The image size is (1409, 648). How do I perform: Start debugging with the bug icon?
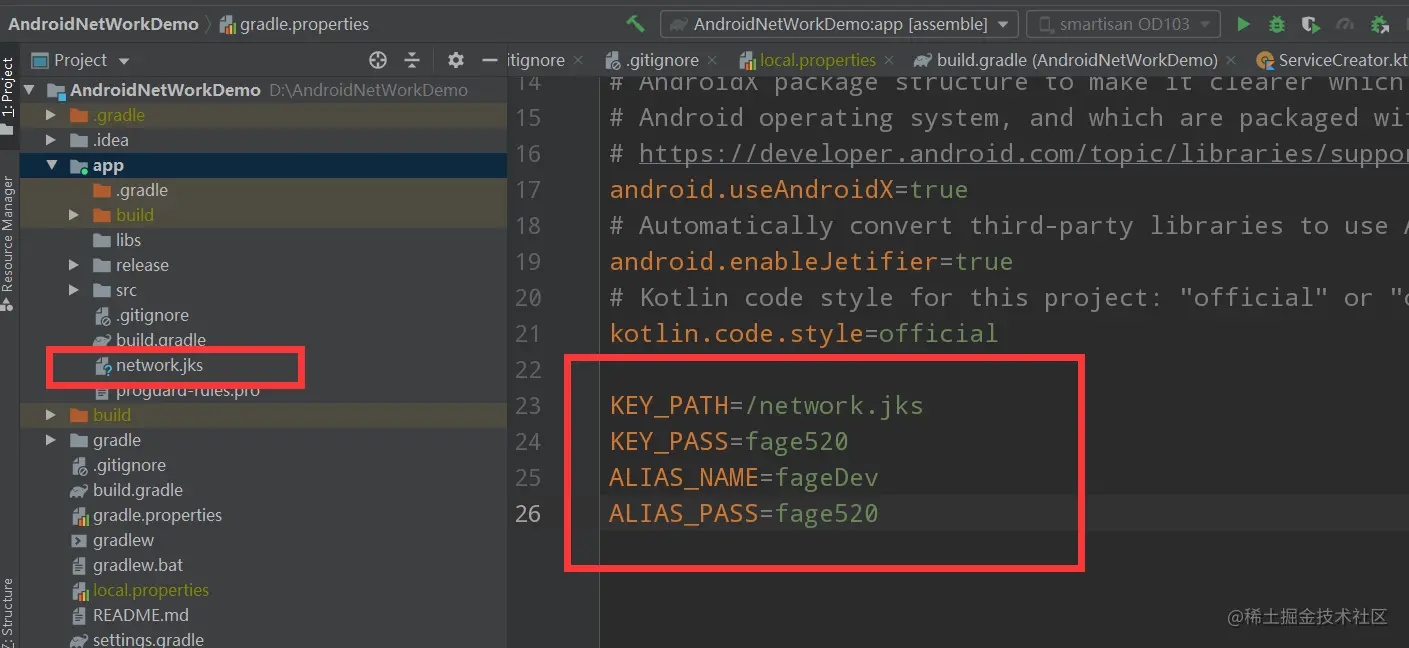(1277, 24)
